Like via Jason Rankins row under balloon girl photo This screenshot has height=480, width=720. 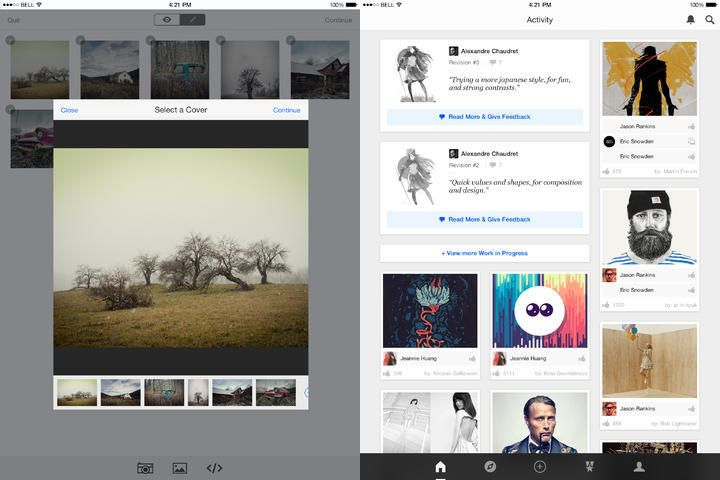click(x=691, y=409)
